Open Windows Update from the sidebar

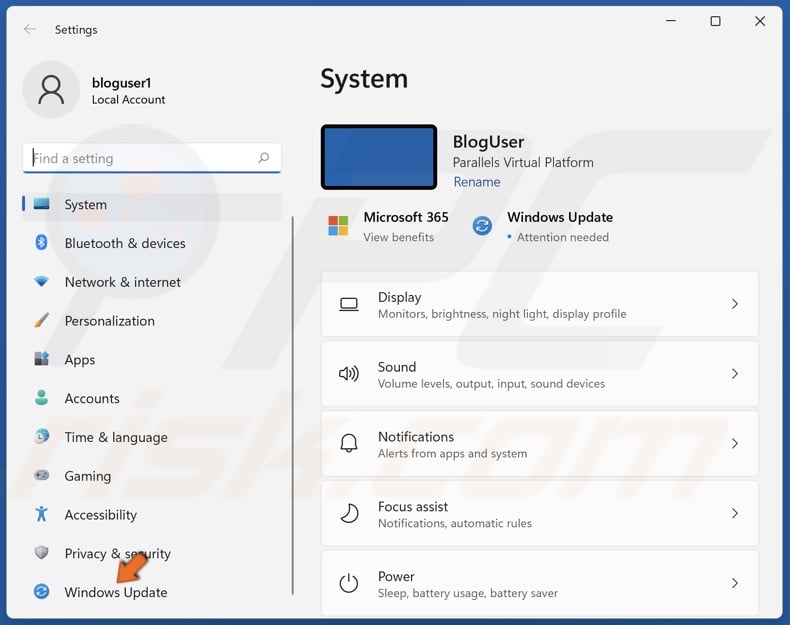tap(152, 592)
